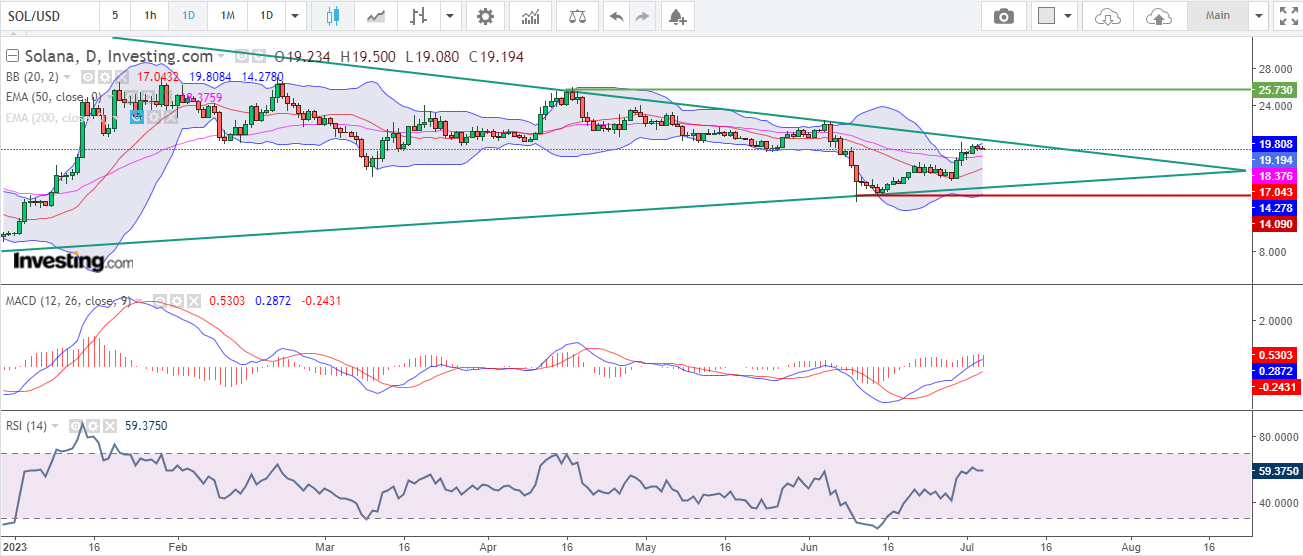Click the 25.730 green price label

point(1276,89)
